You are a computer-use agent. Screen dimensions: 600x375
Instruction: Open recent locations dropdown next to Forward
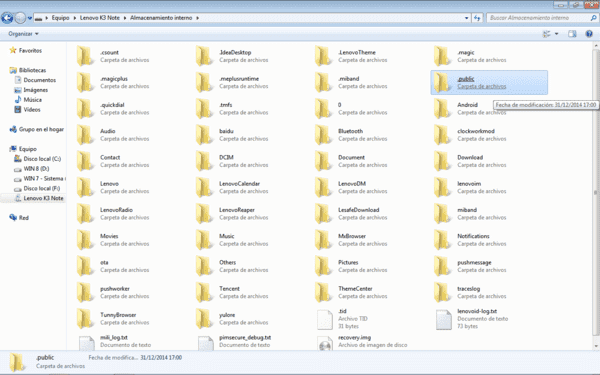pos(29,18)
